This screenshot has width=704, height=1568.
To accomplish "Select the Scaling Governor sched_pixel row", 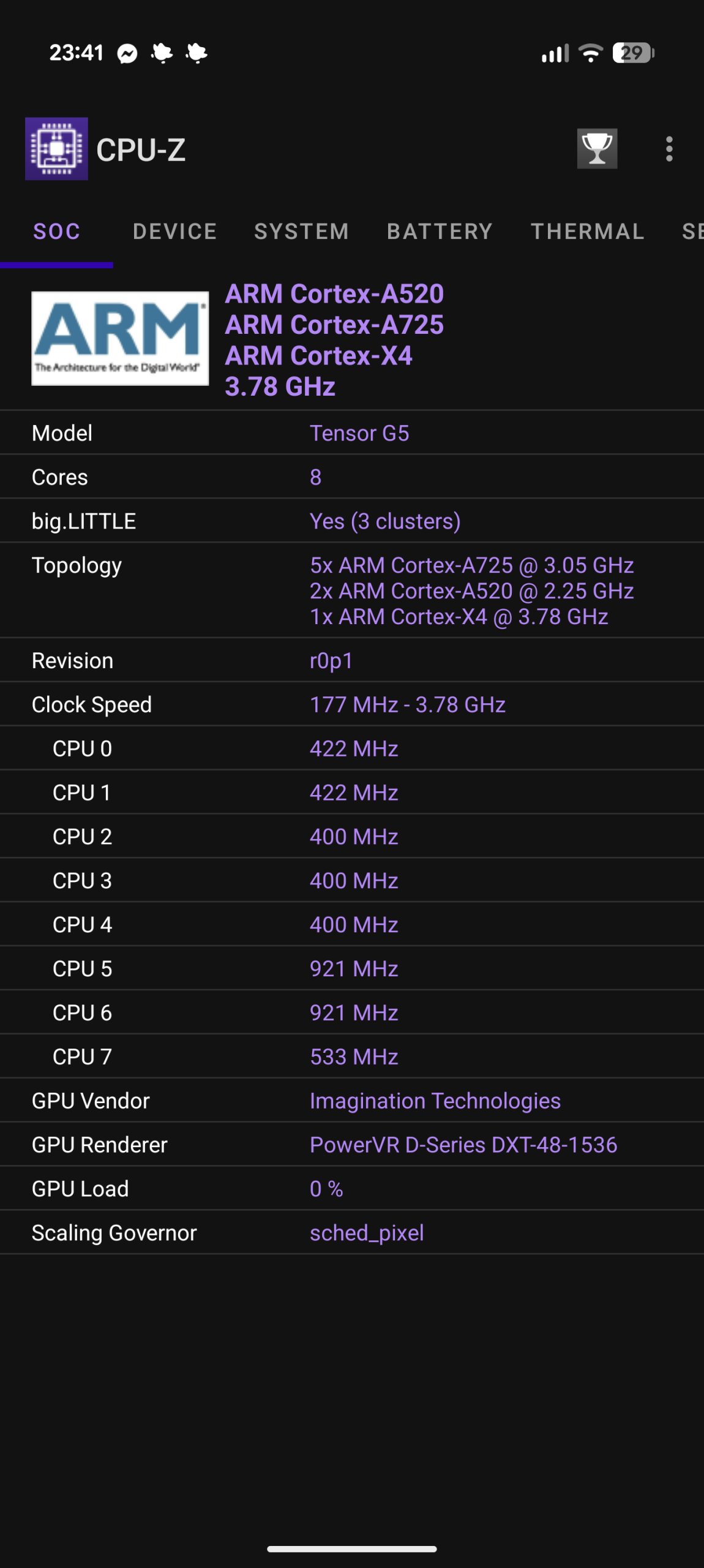I will 352,1232.
